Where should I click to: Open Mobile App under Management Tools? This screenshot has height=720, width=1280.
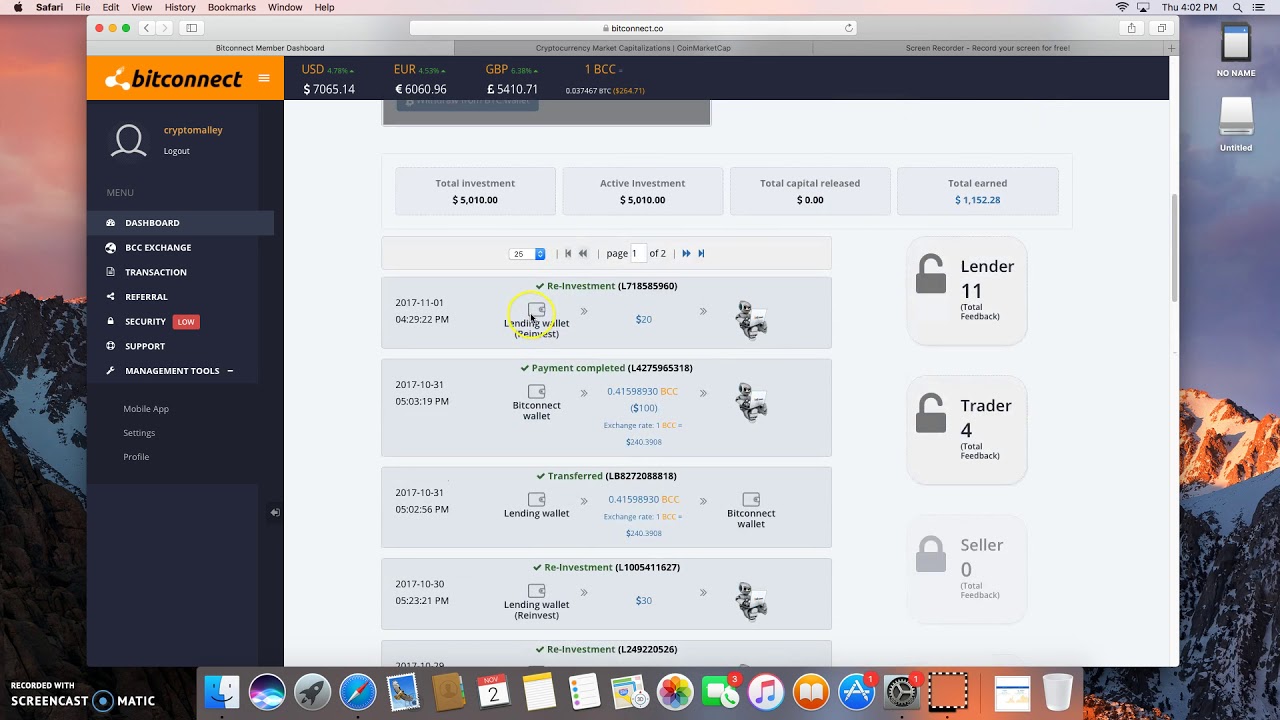tap(146, 409)
